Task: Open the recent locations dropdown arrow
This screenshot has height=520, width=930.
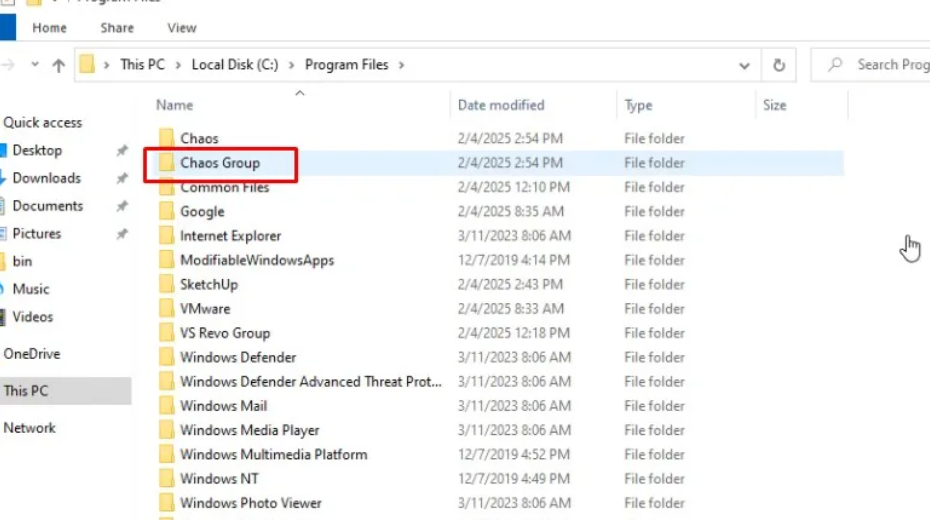Action: pyautogui.click(x=35, y=65)
